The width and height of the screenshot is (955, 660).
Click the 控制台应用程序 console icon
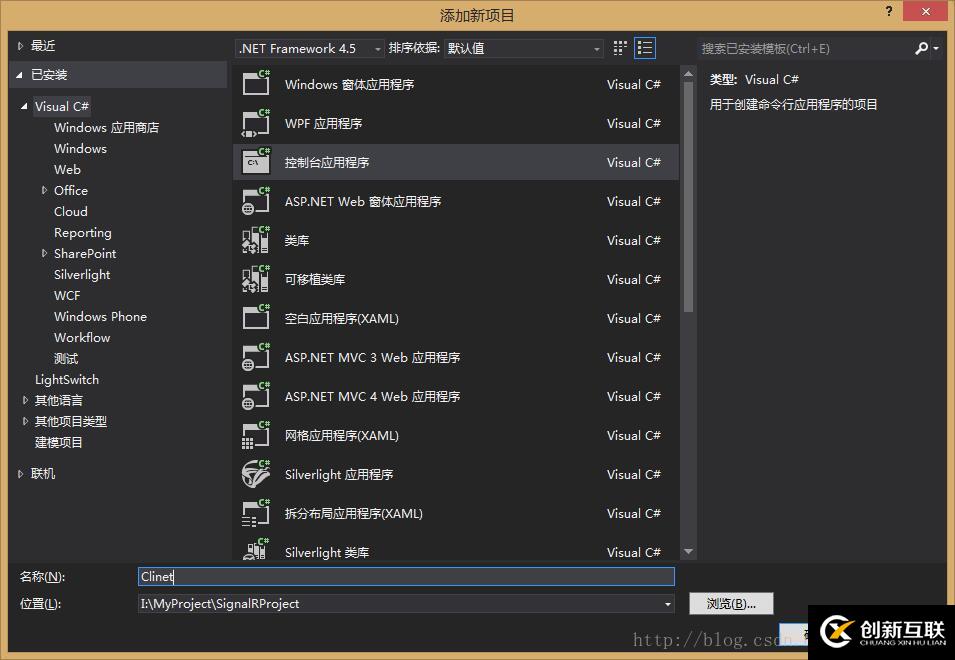tap(256, 161)
